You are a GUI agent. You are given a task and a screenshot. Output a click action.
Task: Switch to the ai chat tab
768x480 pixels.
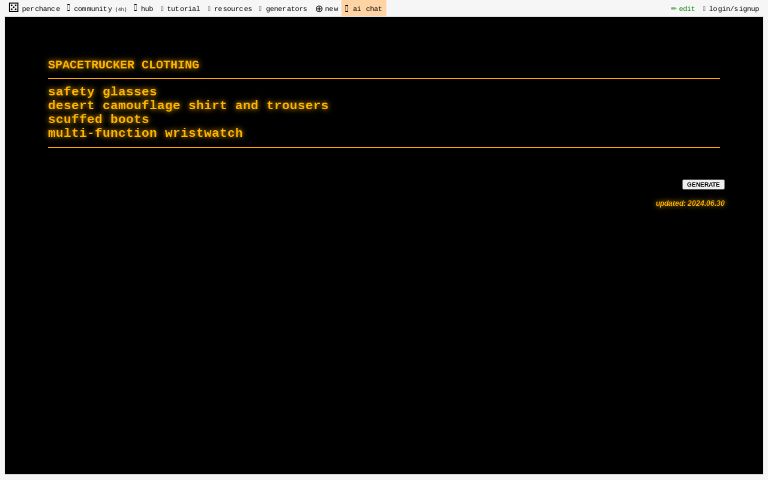(x=366, y=9)
